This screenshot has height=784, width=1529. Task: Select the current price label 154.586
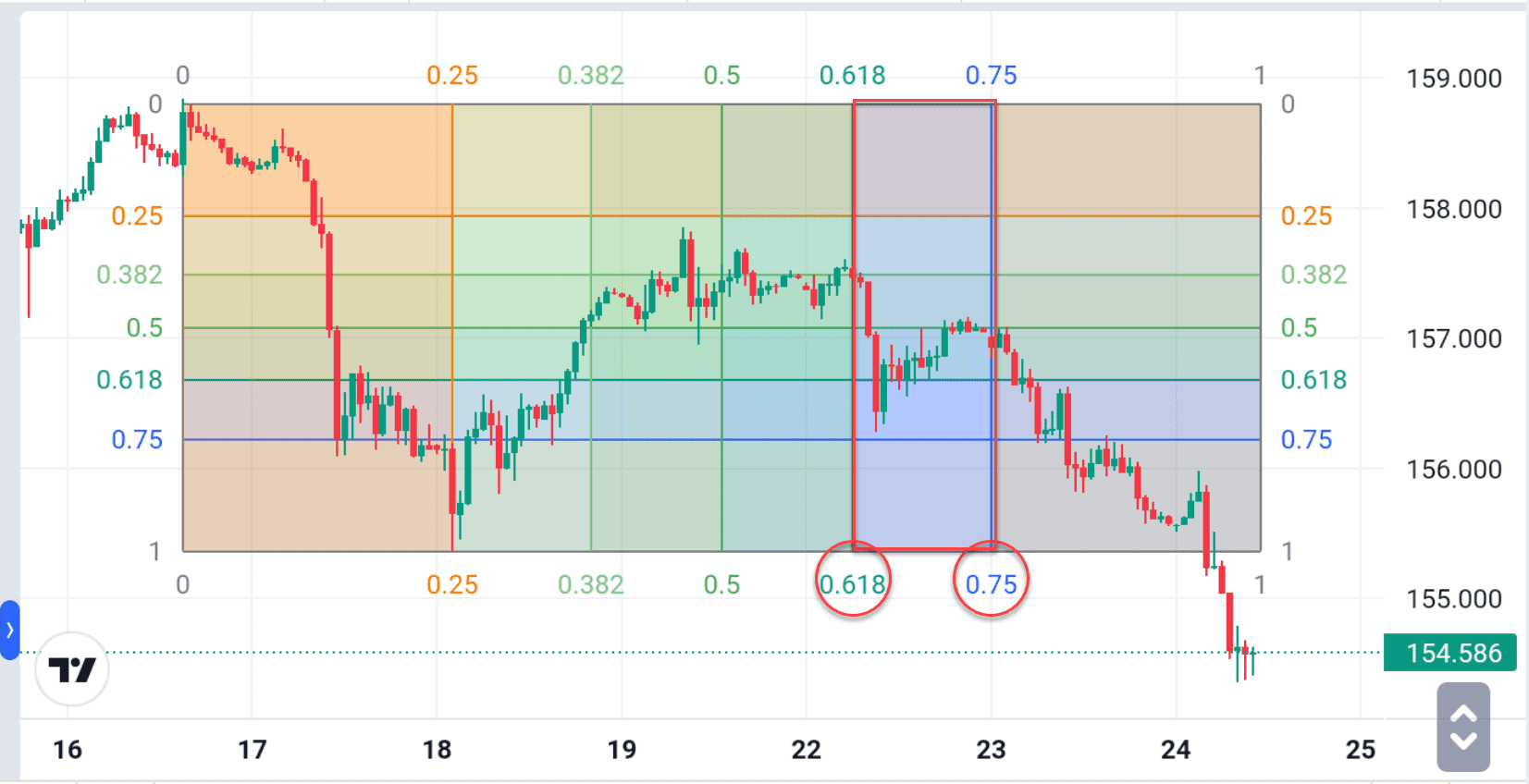(x=1449, y=653)
